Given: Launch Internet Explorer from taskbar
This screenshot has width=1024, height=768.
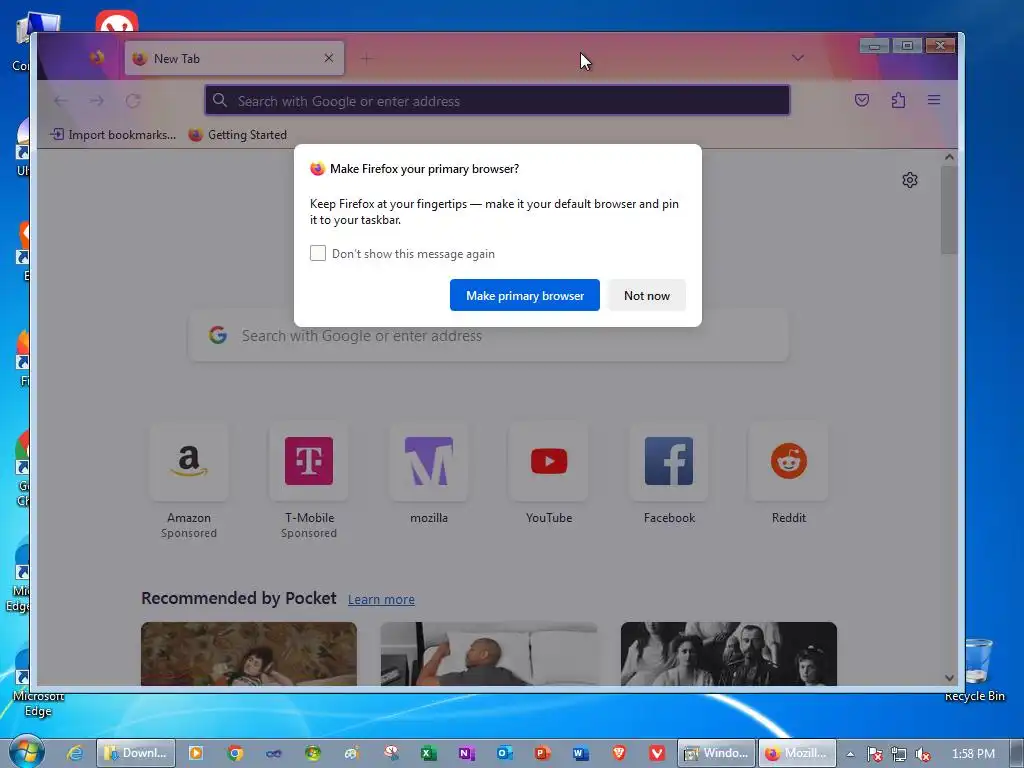Looking at the screenshot, I should tap(75, 753).
